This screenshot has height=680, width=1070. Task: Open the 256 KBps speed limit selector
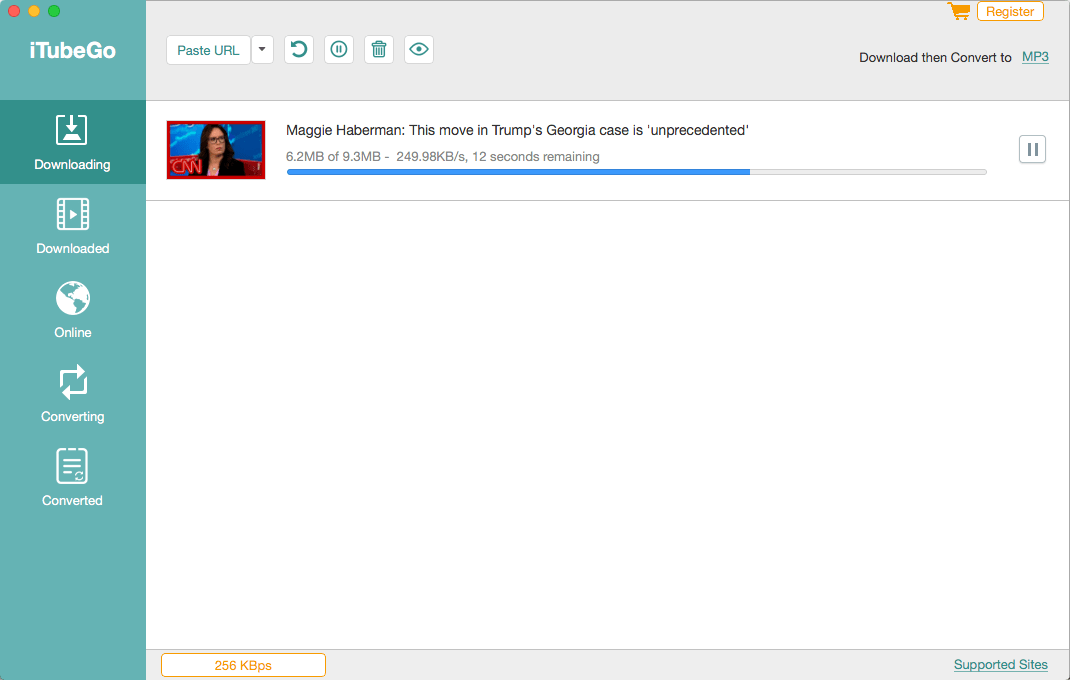tap(243, 665)
